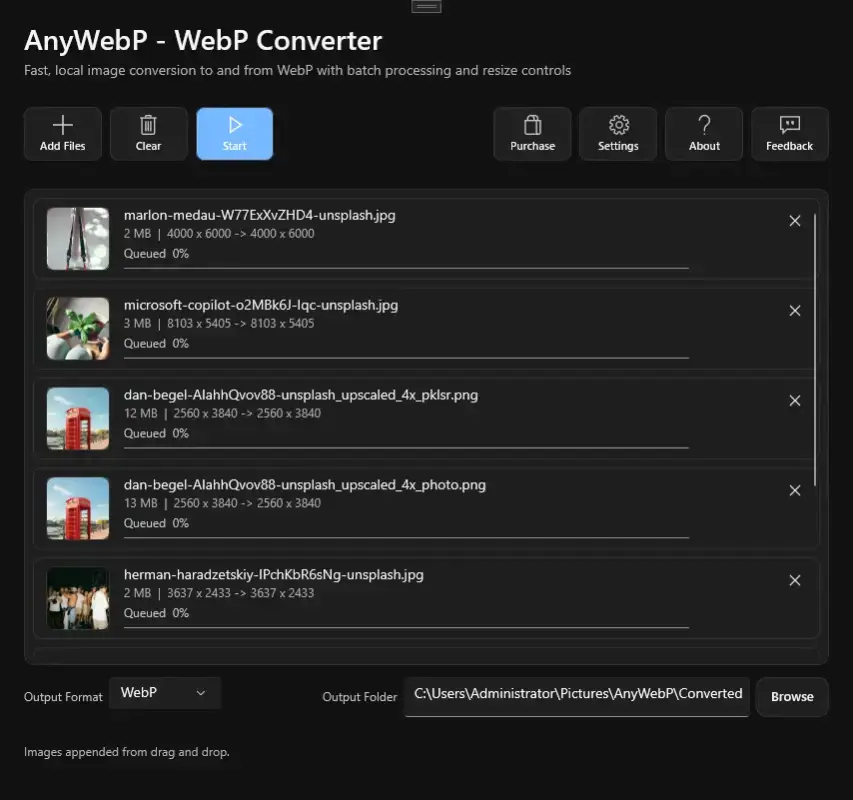Click status message Images appended from drag and drop

127,752
